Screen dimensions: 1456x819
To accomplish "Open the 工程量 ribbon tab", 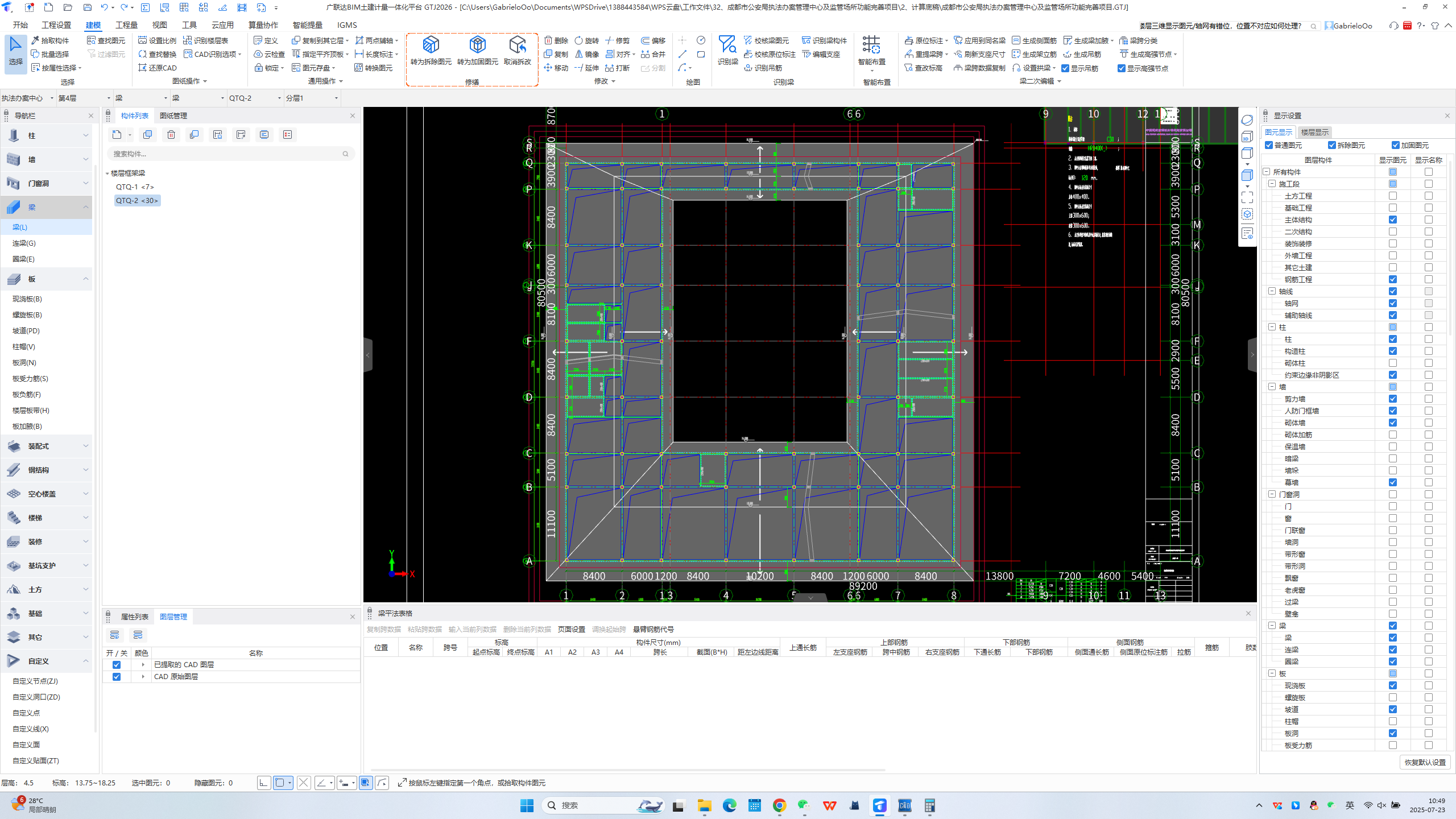I will (126, 25).
